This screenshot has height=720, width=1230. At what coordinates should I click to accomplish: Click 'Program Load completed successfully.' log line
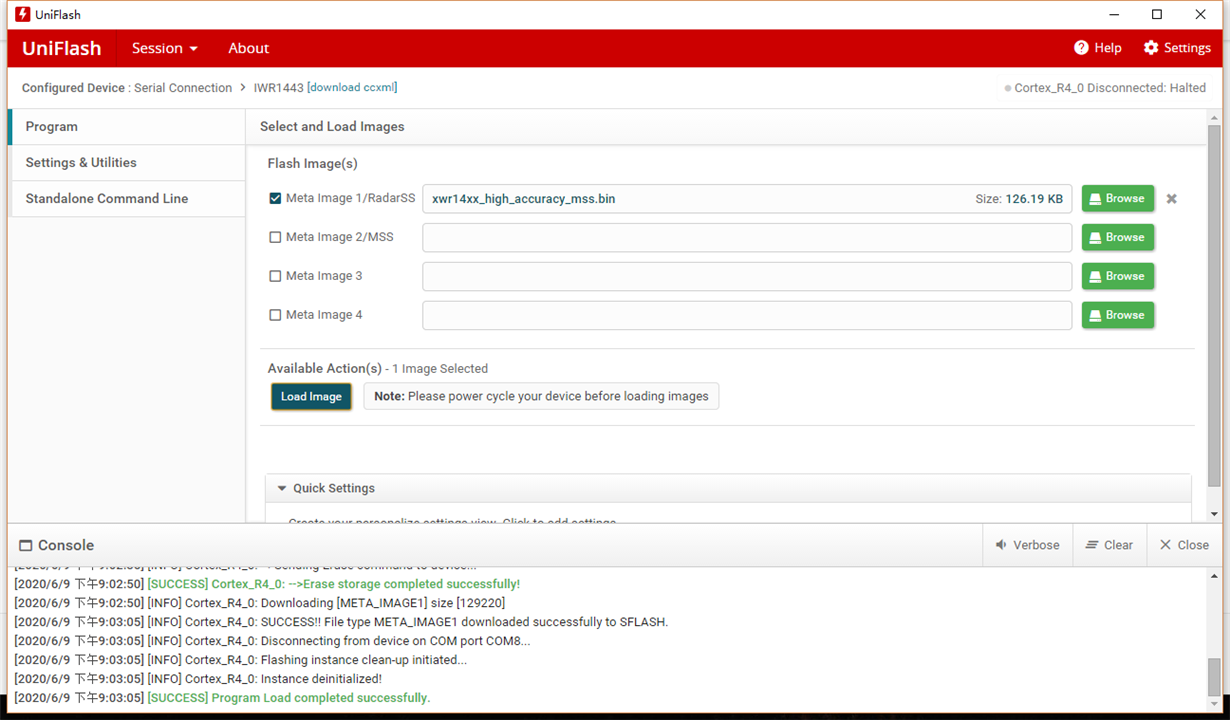coord(222,698)
